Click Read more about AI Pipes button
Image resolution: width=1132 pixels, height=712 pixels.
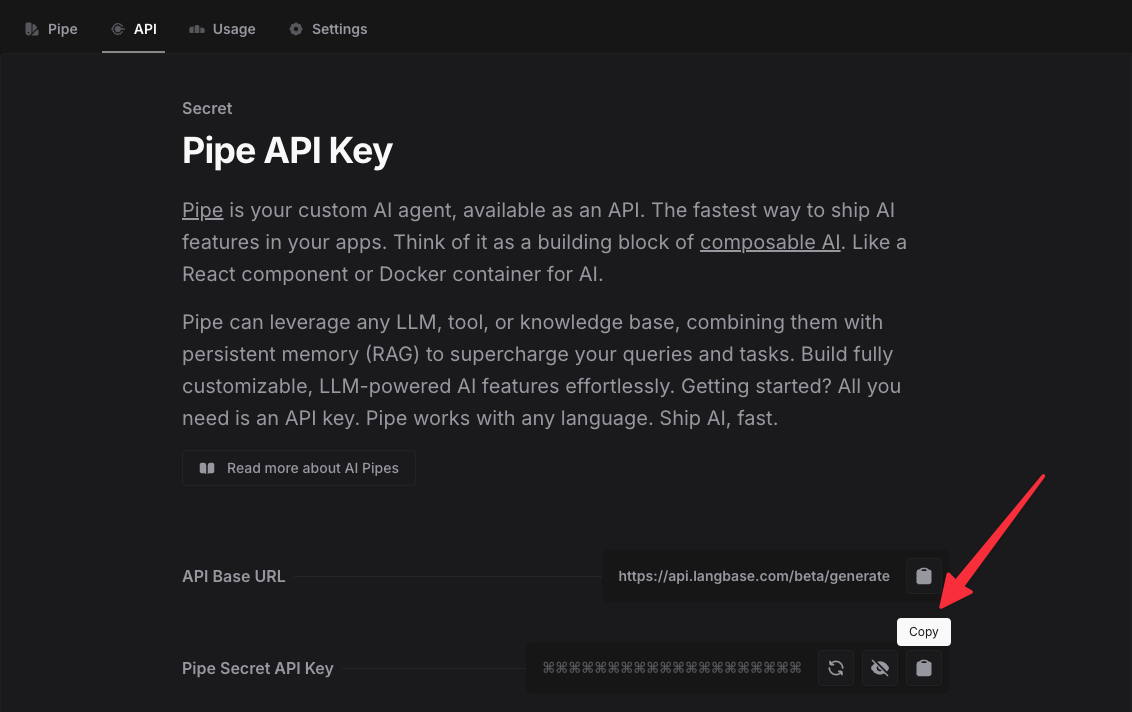click(x=299, y=468)
